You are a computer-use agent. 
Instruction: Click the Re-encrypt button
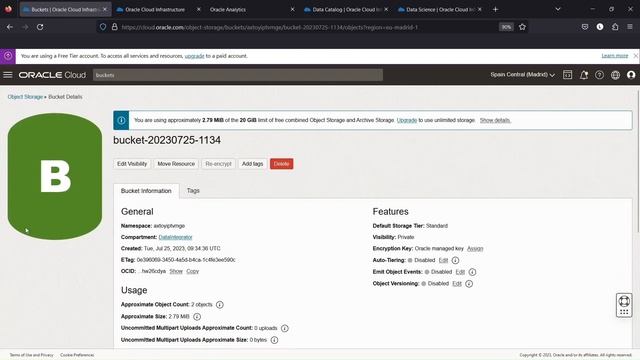point(218,164)
